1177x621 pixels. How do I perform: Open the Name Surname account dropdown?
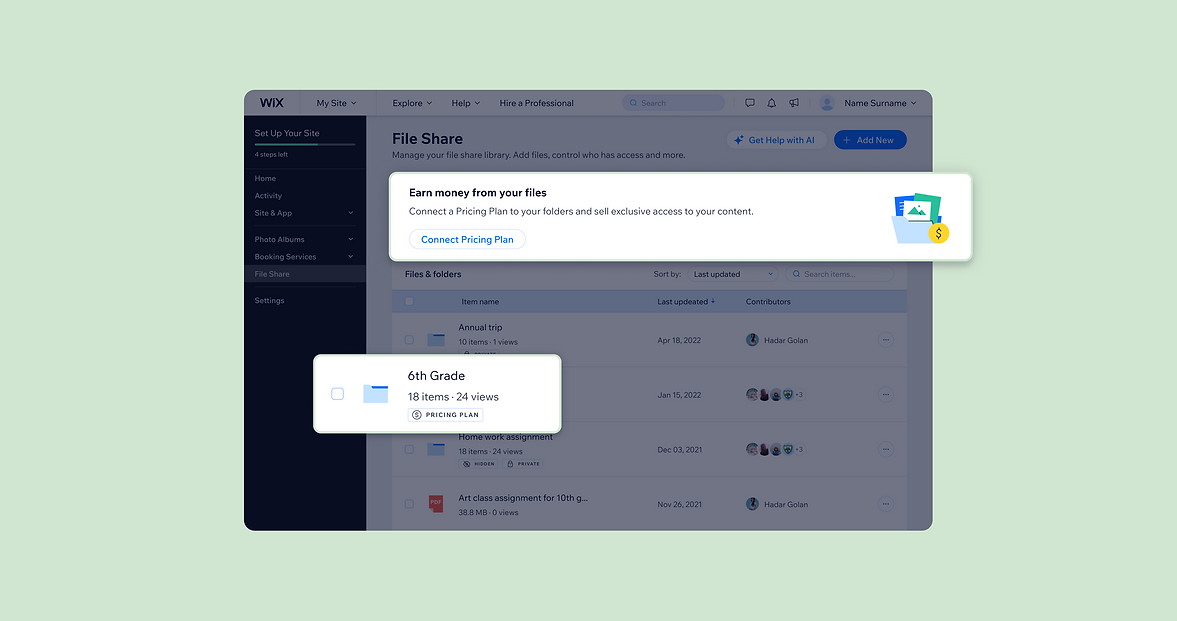coord(880,103)
